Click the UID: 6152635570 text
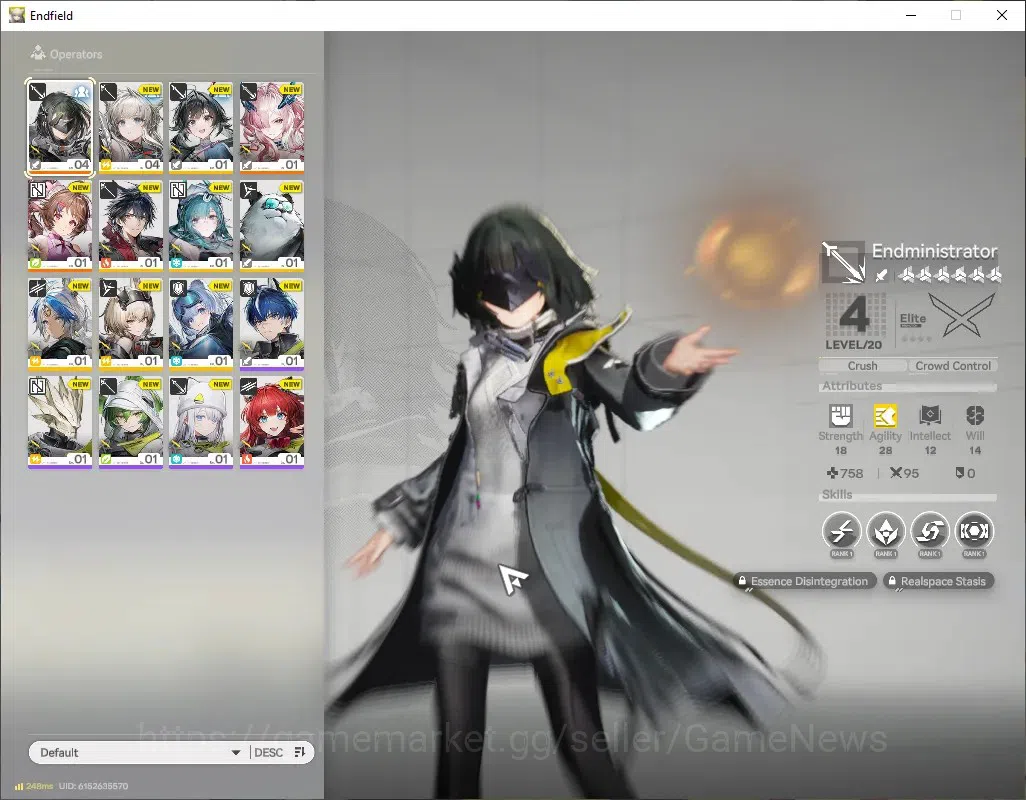The width and height of the screenshot is (1026, 800). (x=94, y=786)
